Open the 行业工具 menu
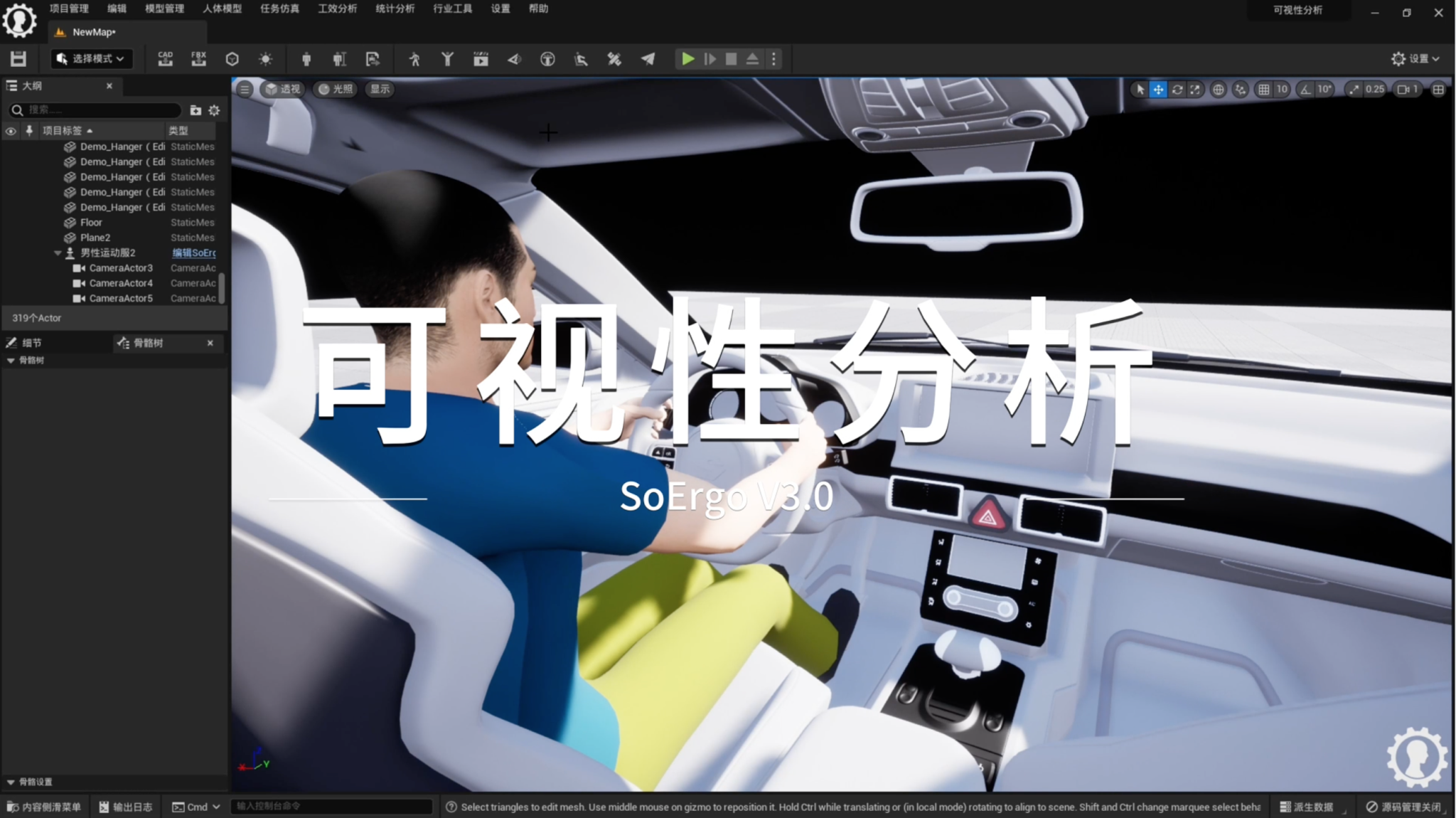The width and height of the screenshot is (1456, 818). pyautogui.click(x=452, y=9)
